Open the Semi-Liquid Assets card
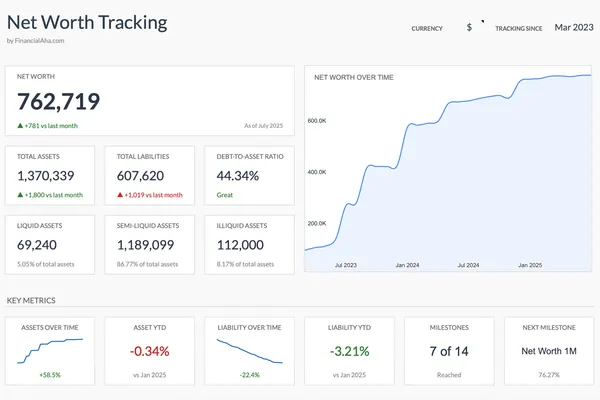 [x=149, y=245]
